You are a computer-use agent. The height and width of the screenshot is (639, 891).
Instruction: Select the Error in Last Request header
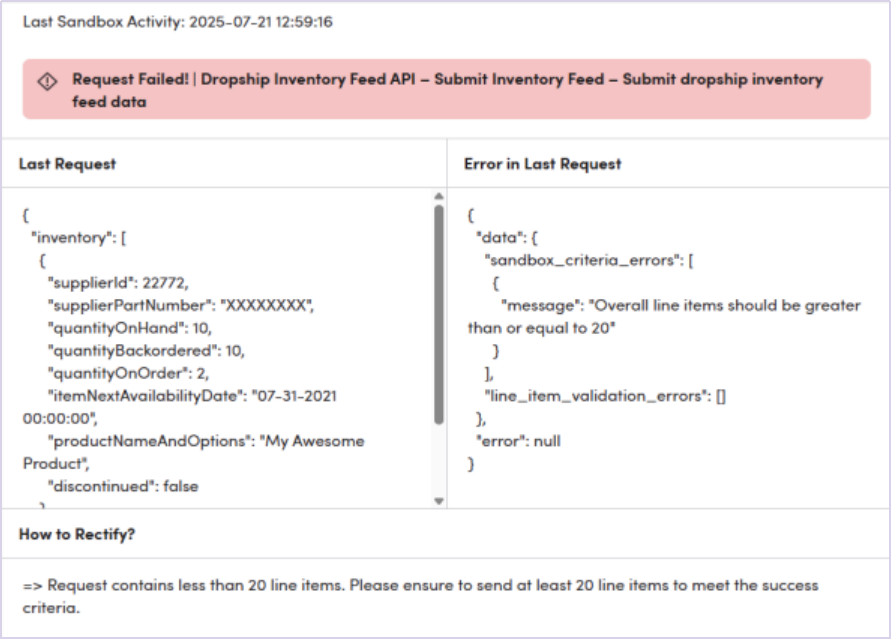coord(542,164)
